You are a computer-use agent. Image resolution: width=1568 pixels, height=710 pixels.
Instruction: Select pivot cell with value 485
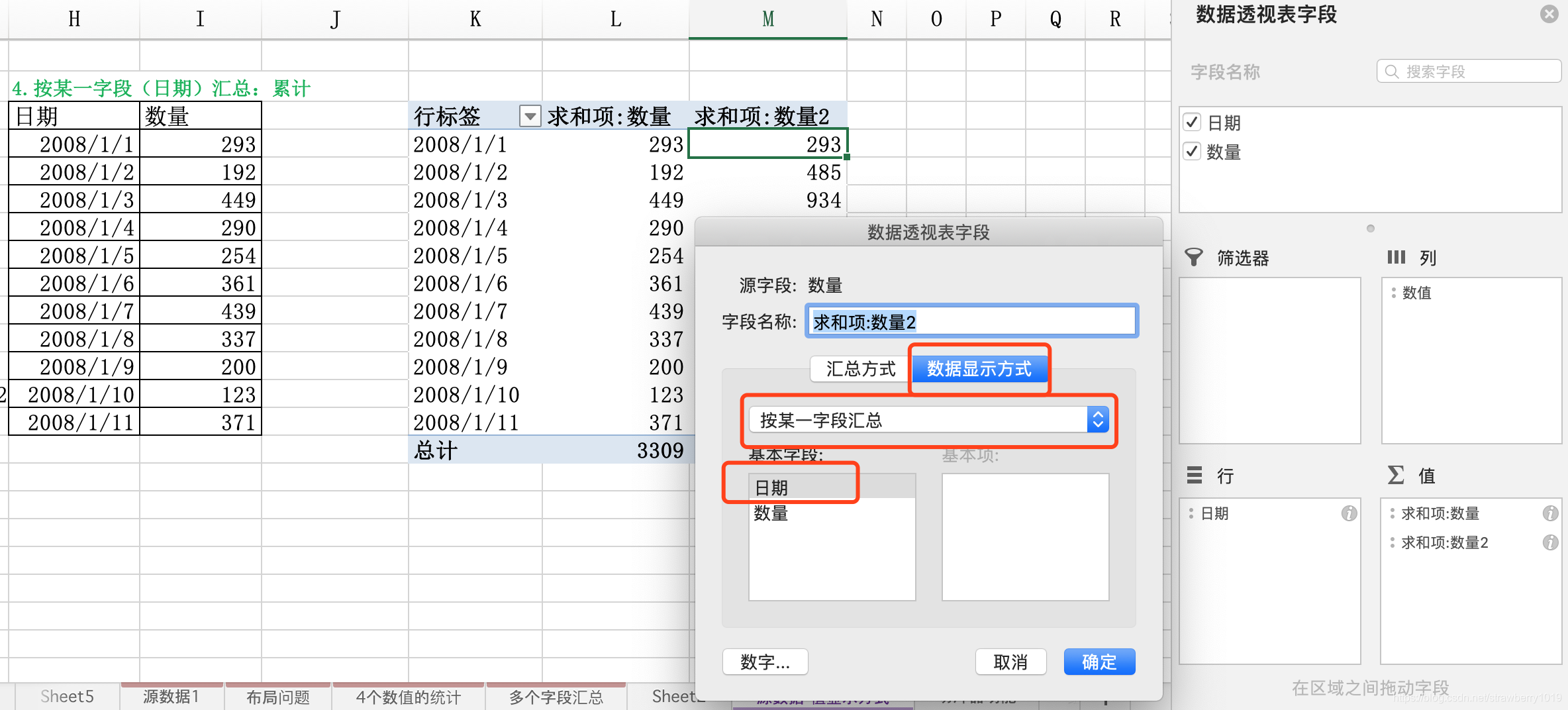768,172
